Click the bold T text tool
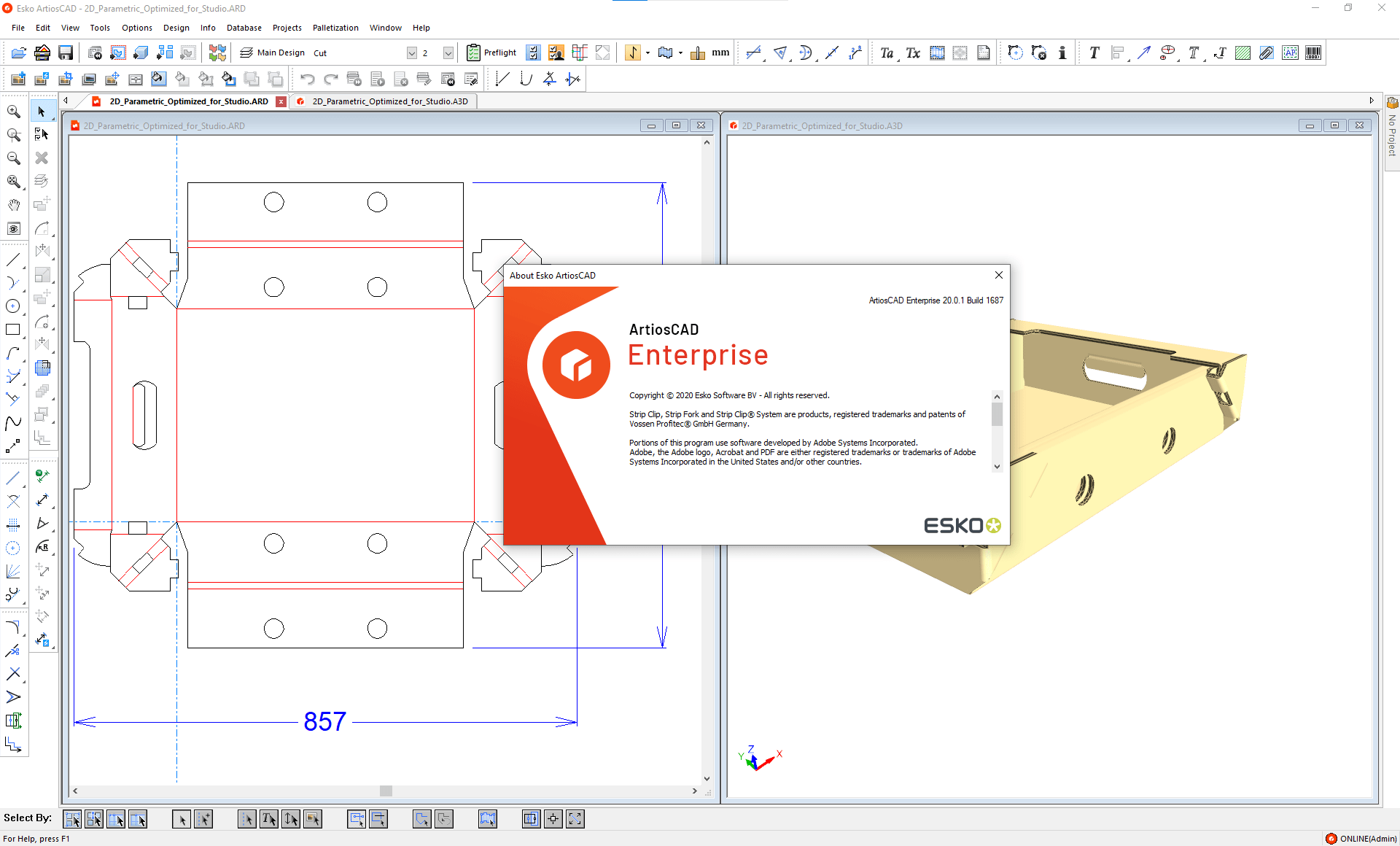1400x846 pixels. [1094, 53]
